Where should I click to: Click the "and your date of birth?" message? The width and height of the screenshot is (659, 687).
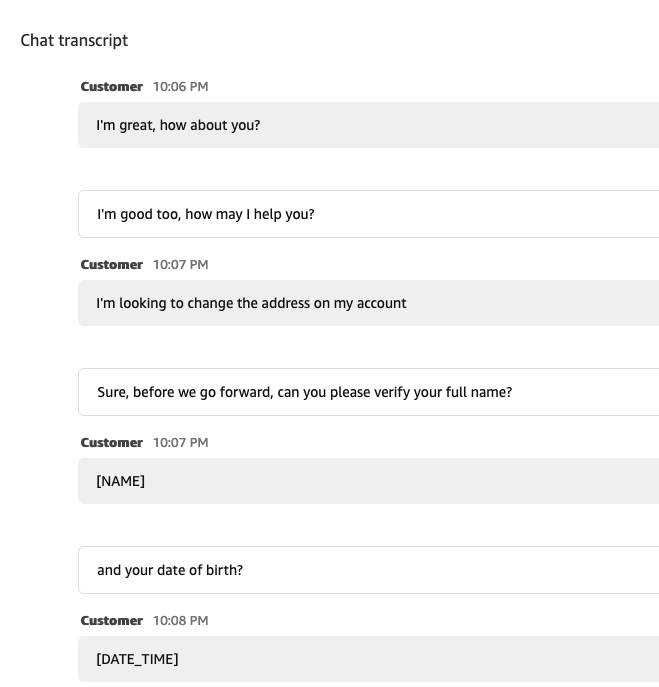pos(368,570)
